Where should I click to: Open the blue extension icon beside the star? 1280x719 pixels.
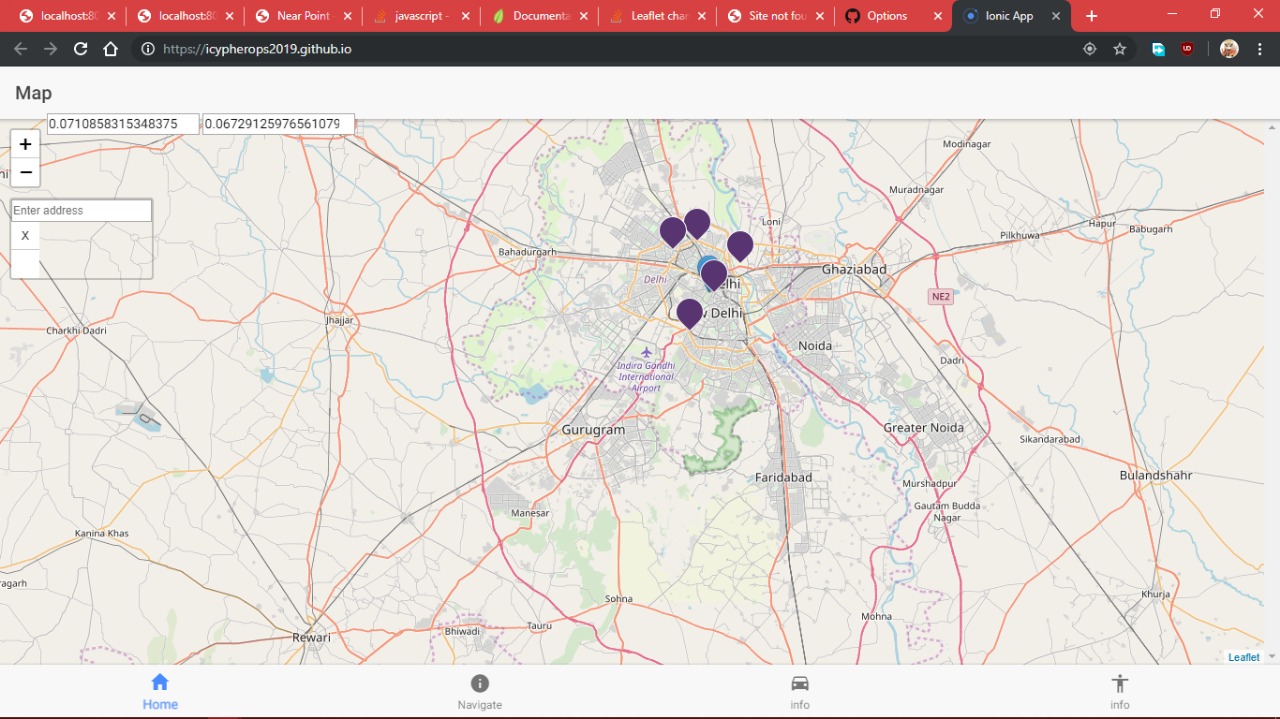1158,49
